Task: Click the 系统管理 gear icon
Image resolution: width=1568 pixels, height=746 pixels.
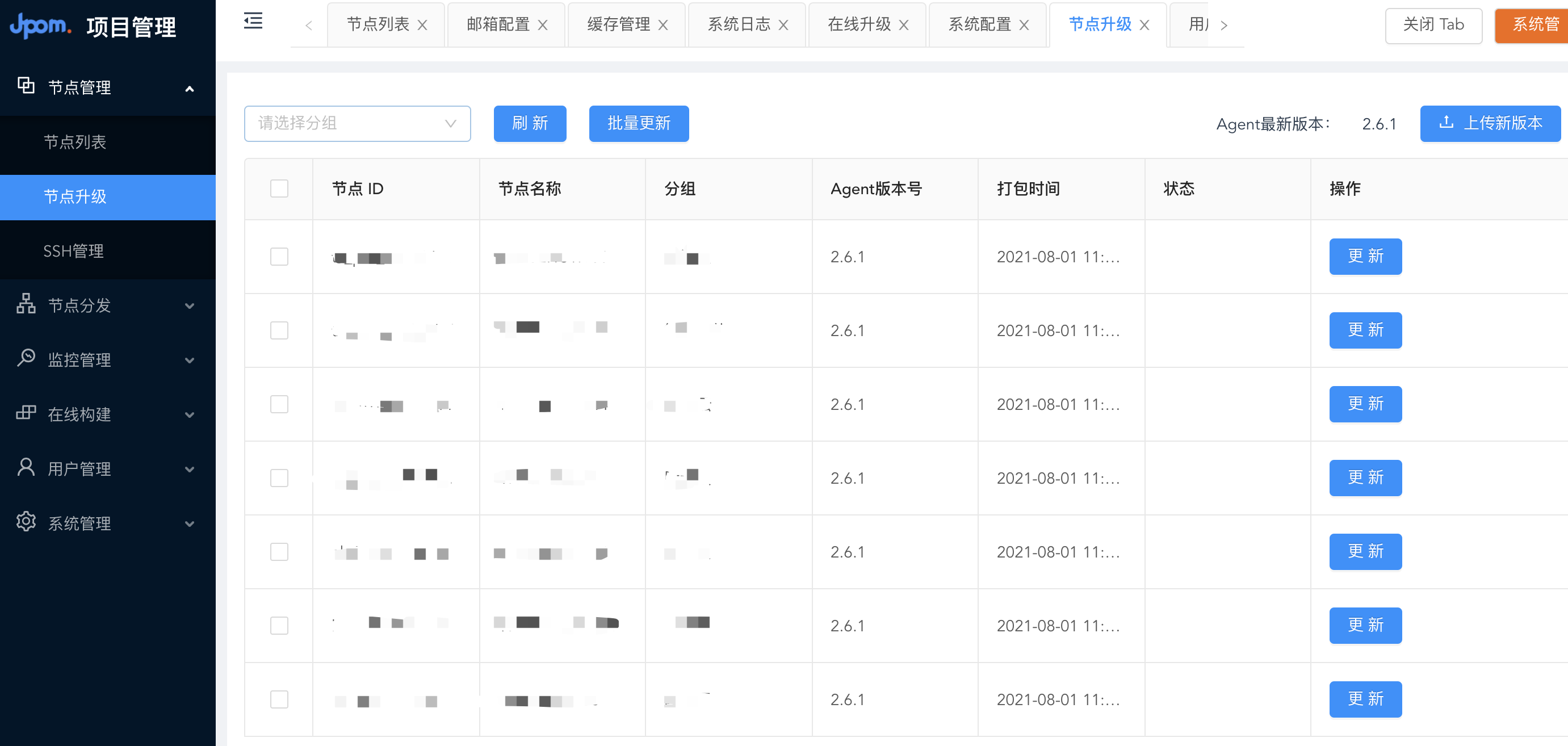Action: pos(26,522)
